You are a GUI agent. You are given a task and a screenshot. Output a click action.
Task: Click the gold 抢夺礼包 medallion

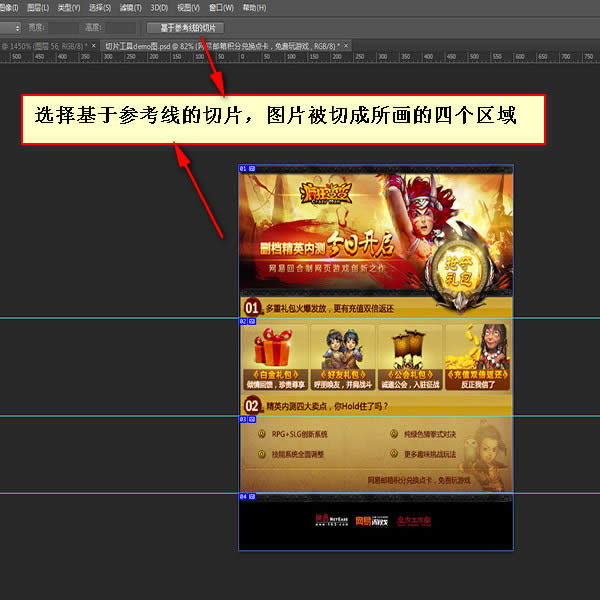(x=459, y=268)
